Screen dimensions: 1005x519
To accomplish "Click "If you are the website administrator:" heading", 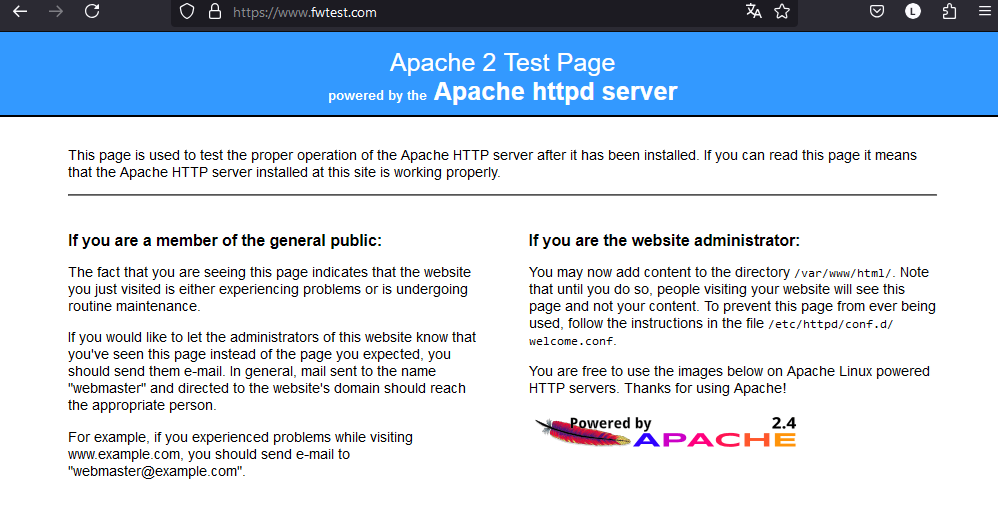I will point(664,241).
